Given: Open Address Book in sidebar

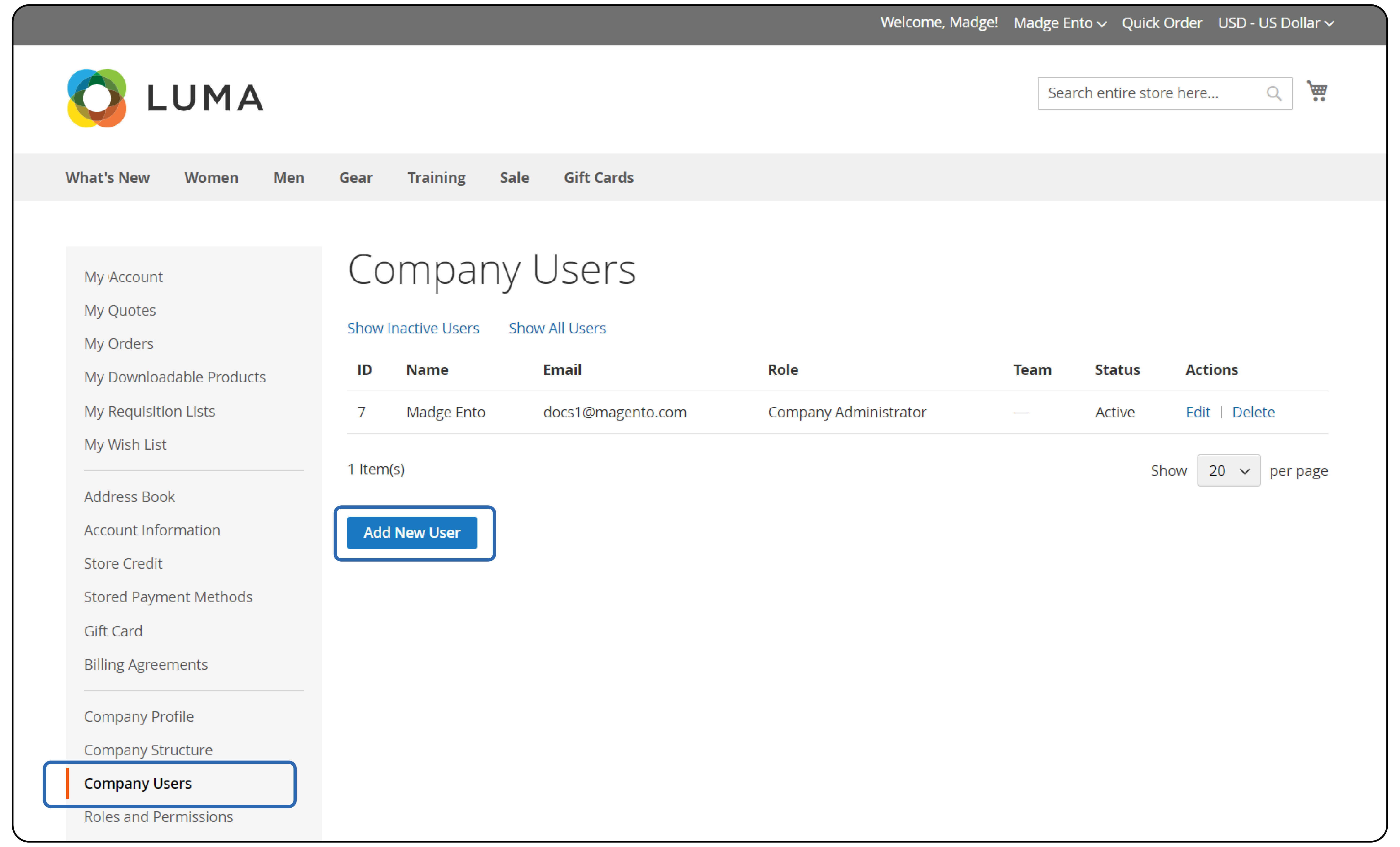Looking at the screenshot, I should [x=130, y=496].
